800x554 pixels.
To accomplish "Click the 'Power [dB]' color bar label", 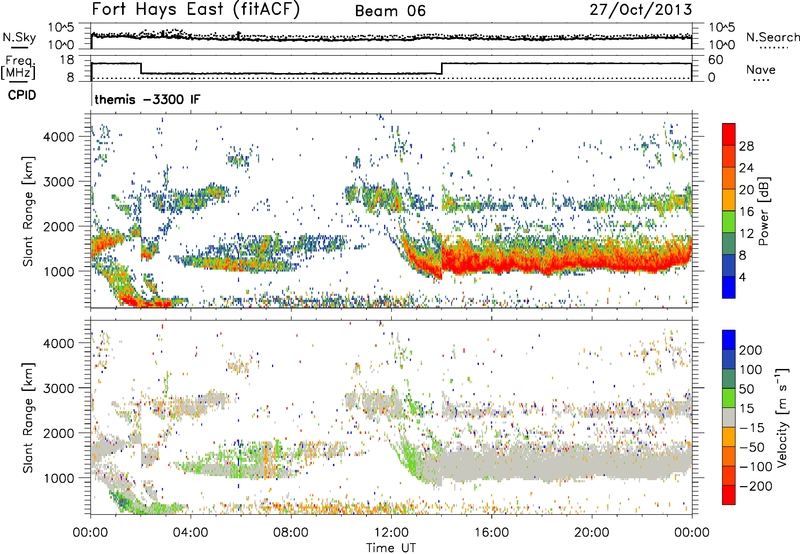I will pyautogui.click(x=764, y=211).
